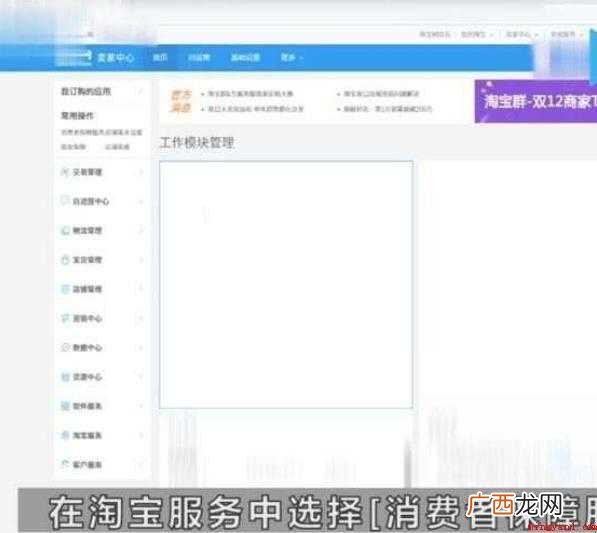
Task: Click the 常用操作 heading
Action: tap(77, 116)
